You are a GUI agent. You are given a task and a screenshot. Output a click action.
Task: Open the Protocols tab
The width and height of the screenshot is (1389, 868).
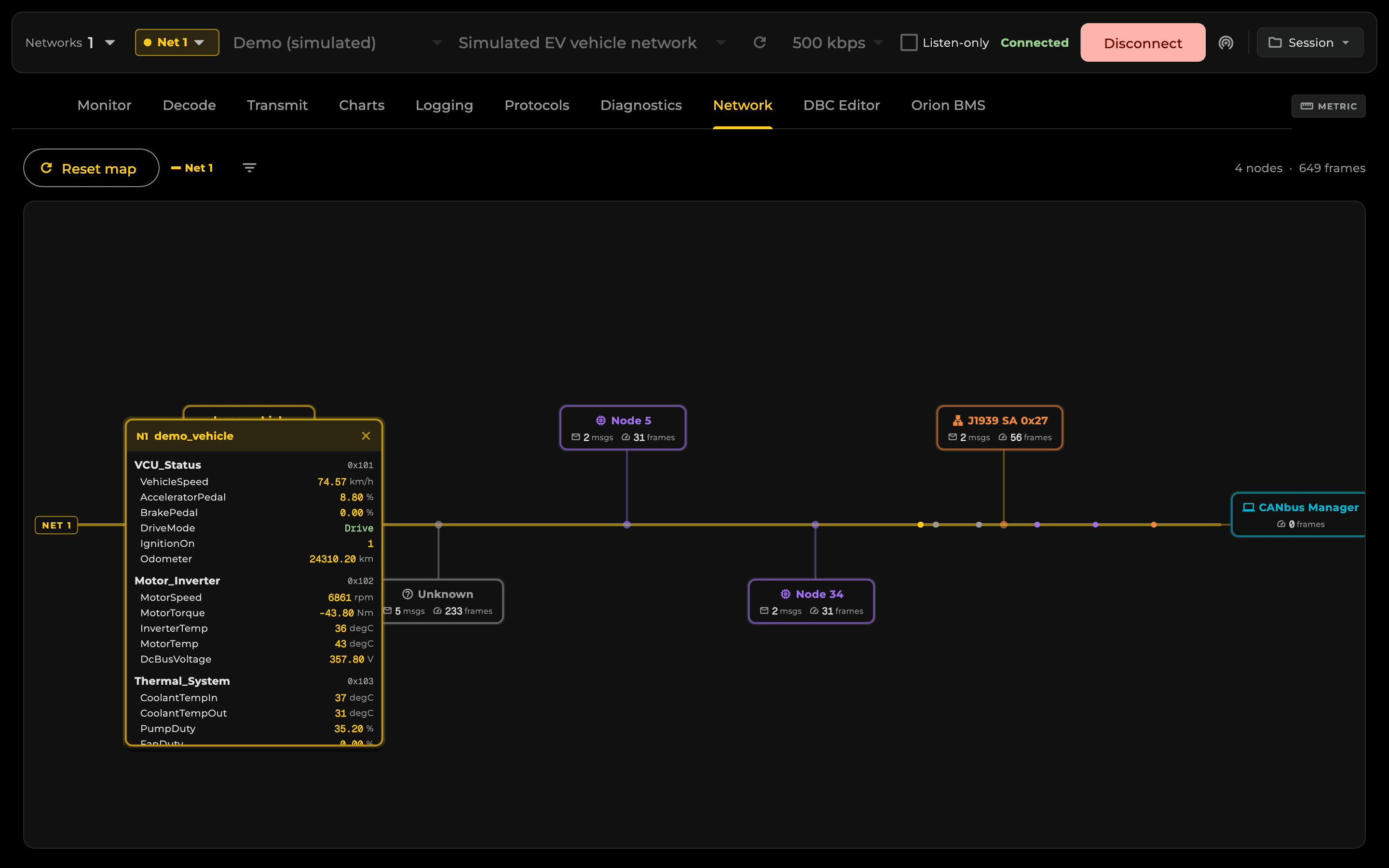click(x=537, y=106)
